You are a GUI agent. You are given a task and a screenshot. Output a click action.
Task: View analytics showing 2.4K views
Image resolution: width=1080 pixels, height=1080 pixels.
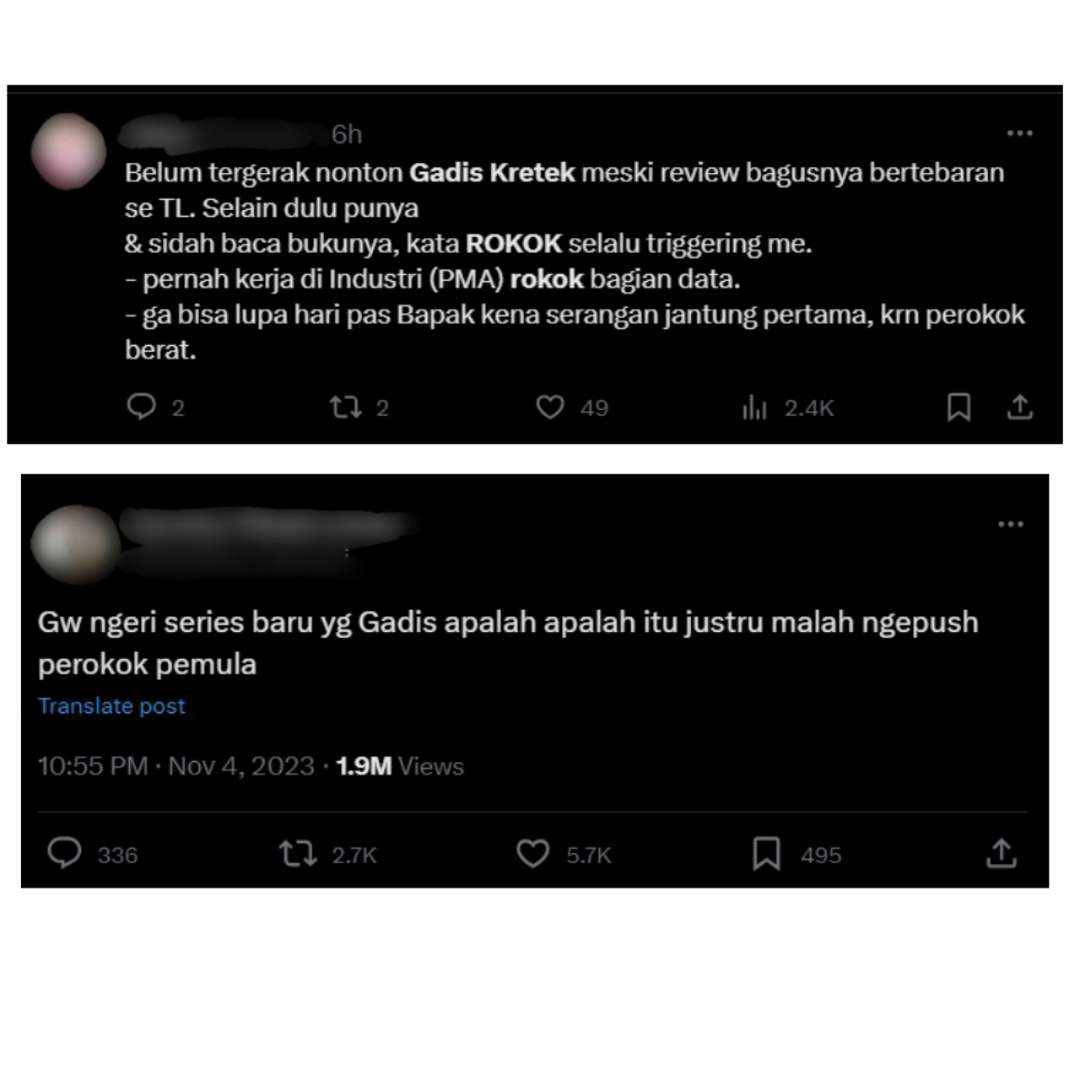point(755,408)
